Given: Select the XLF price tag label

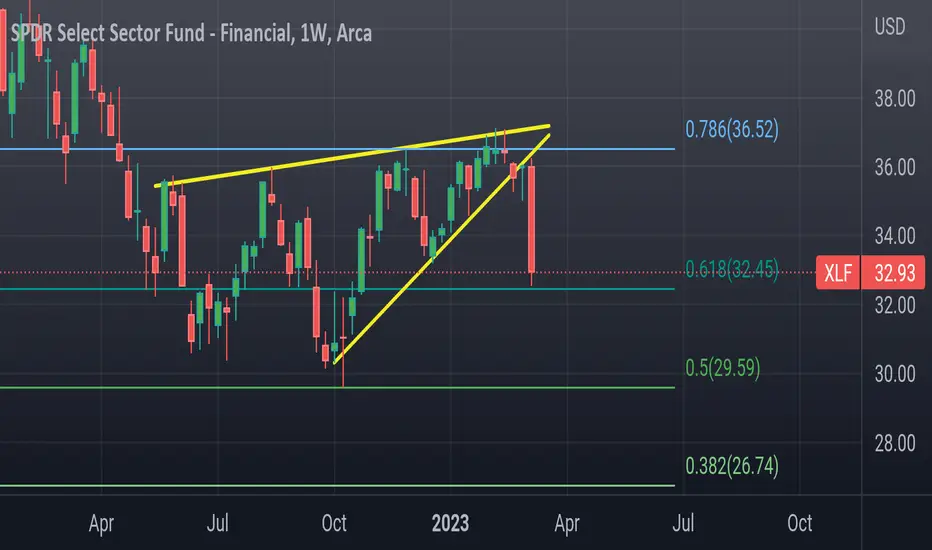Looking at the screenshot, I should coord(838,273).
